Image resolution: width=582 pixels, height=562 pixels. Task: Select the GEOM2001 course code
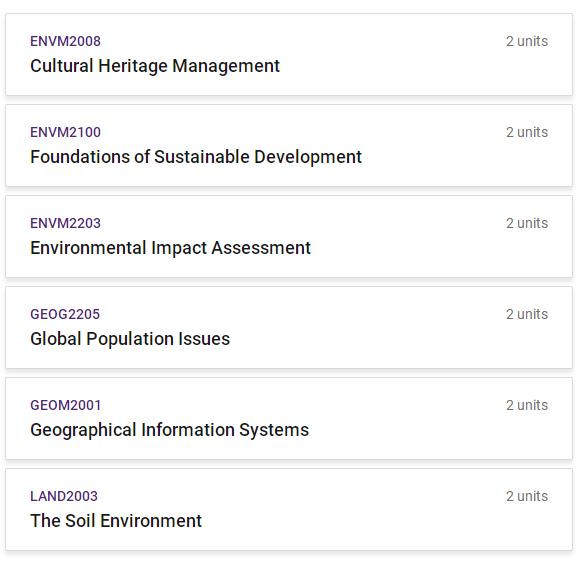click(65, 405)
